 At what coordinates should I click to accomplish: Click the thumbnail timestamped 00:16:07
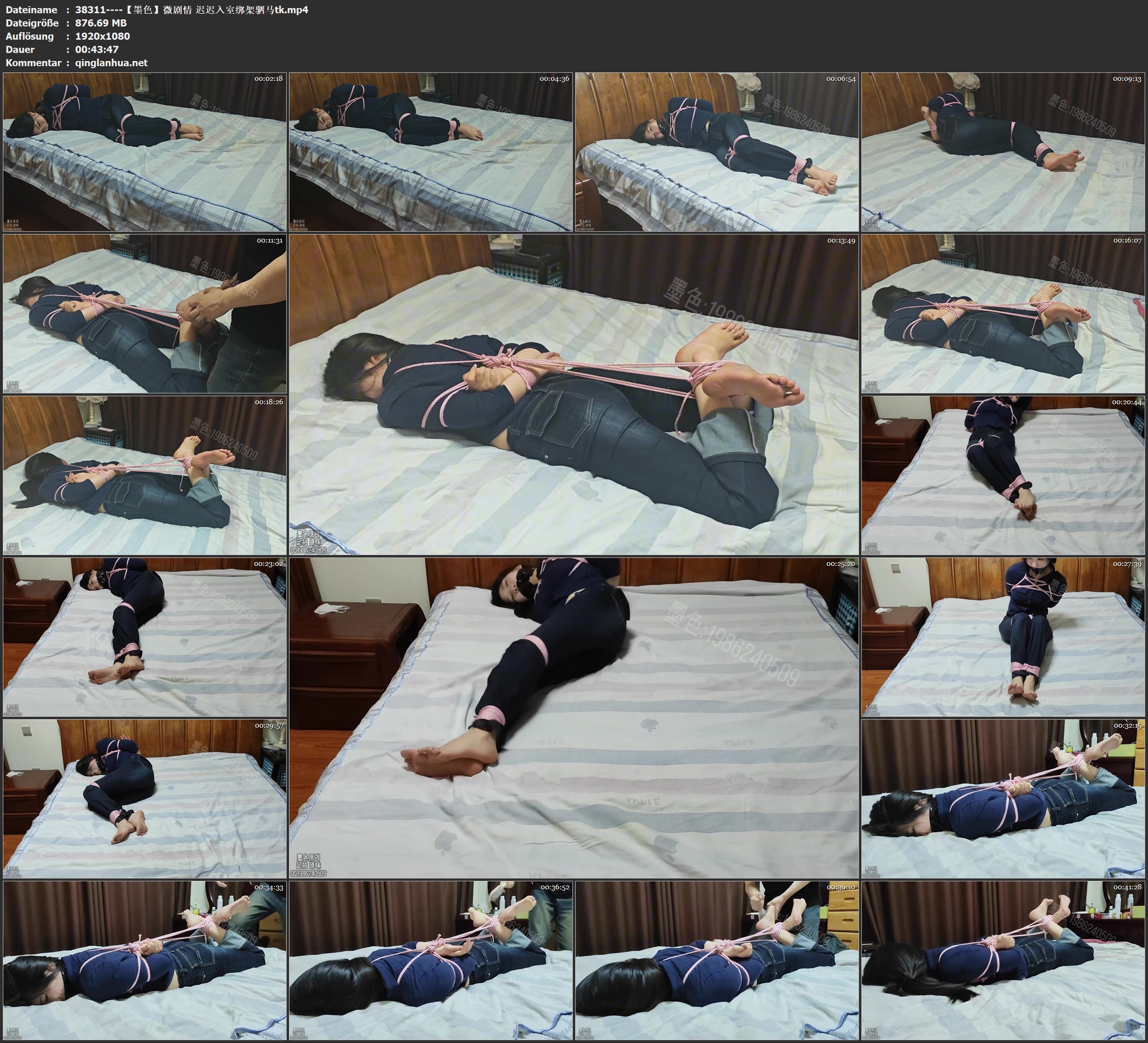[x=1003, y=313]
